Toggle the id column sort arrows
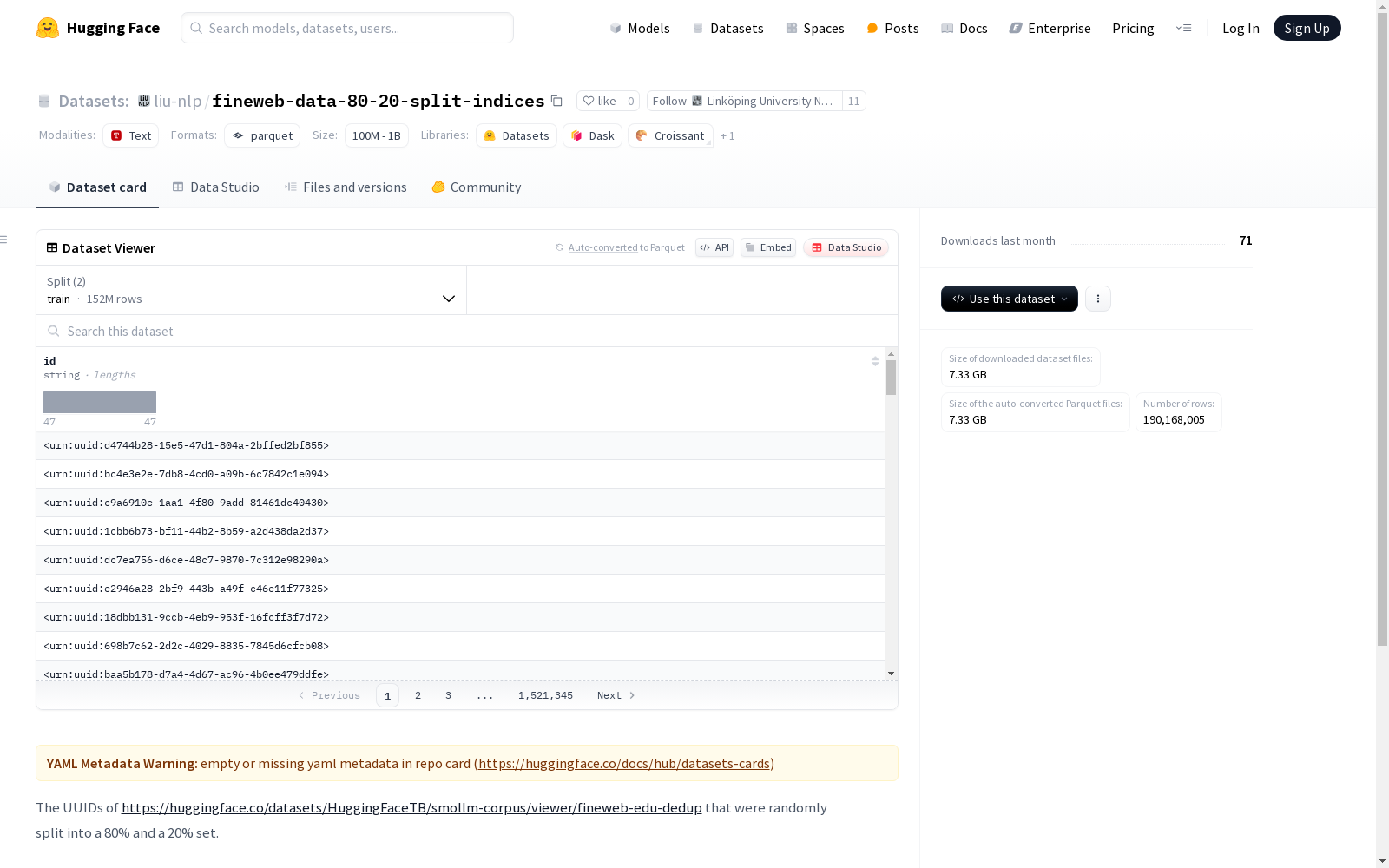This screenshot has height=868, width=1389. pos(875,361)
